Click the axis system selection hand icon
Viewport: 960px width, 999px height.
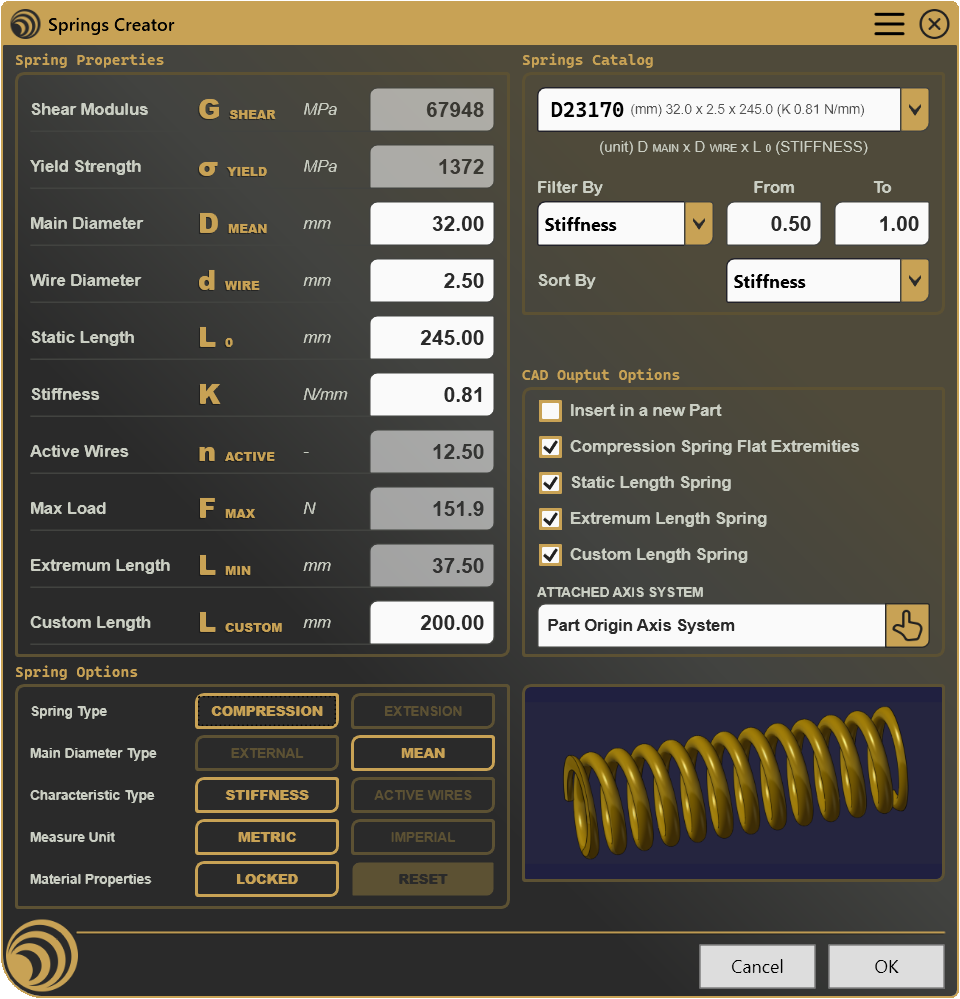[x=906, y=626]
